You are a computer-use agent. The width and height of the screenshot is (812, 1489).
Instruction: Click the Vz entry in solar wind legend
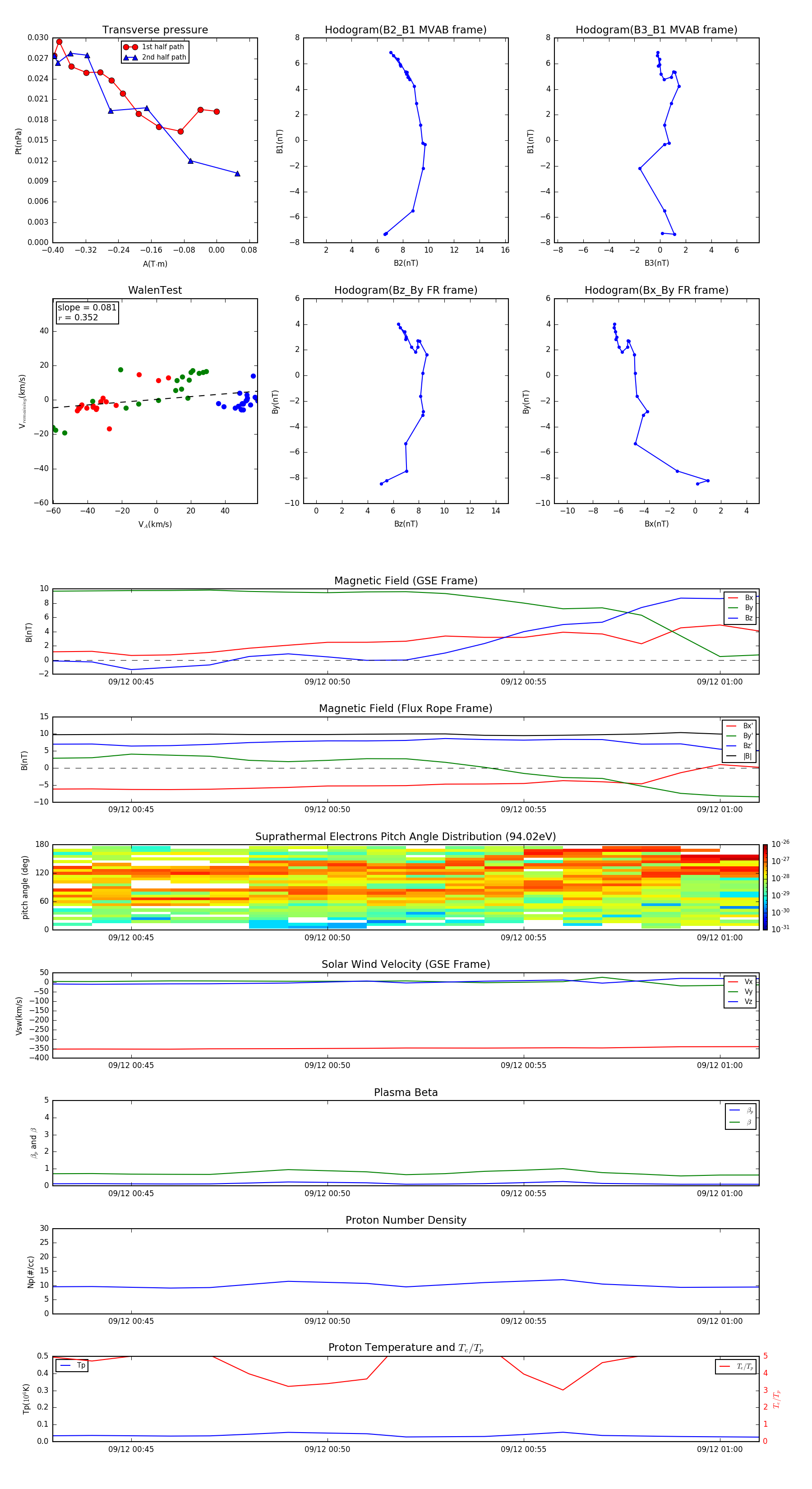click(741, 1001)
